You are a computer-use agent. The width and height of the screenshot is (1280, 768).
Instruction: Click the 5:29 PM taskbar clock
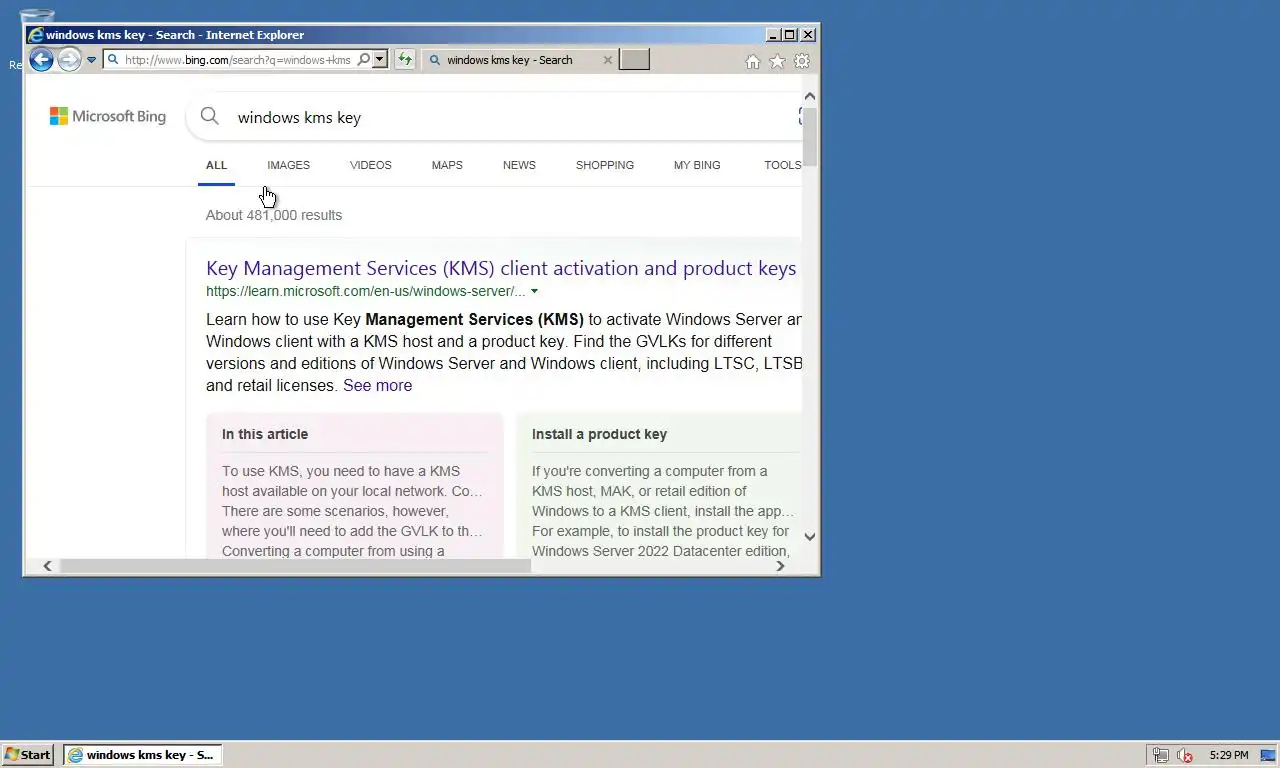point(1229,756)
